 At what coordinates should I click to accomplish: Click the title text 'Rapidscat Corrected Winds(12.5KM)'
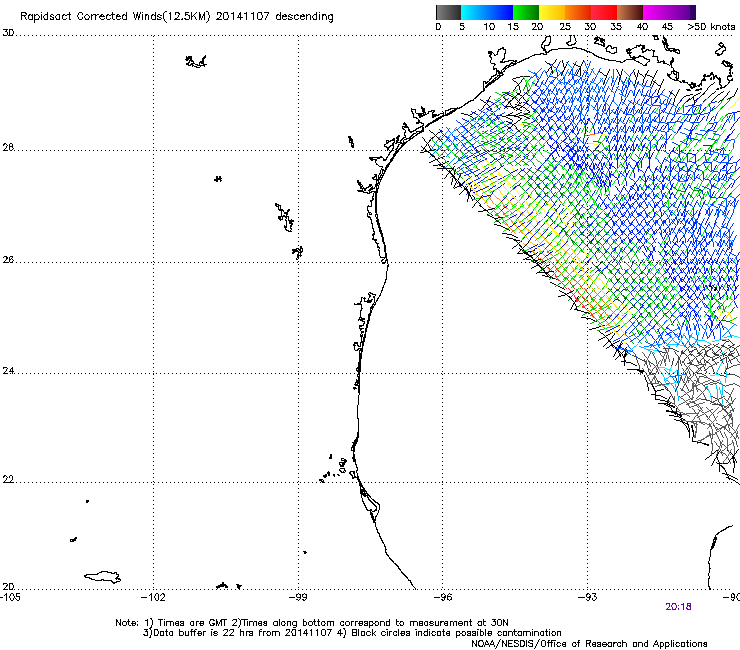click(x=115, y=17)
